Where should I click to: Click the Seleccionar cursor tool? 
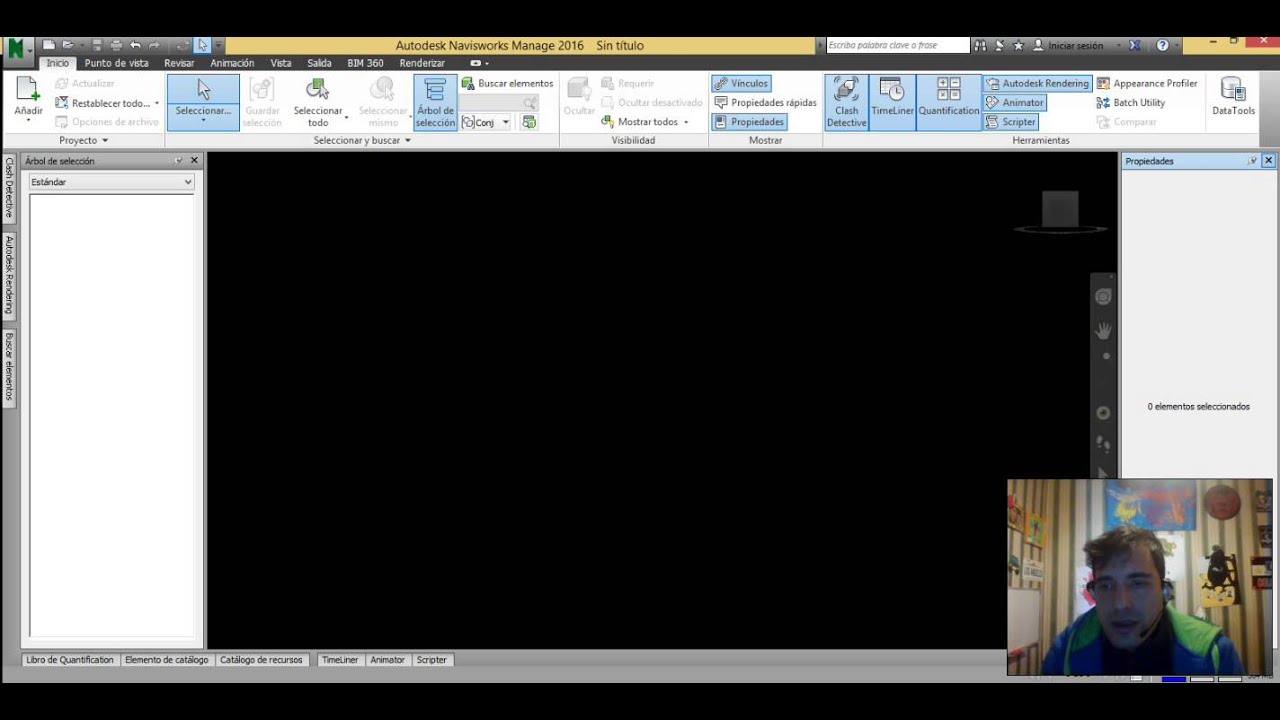pos(203,101)
